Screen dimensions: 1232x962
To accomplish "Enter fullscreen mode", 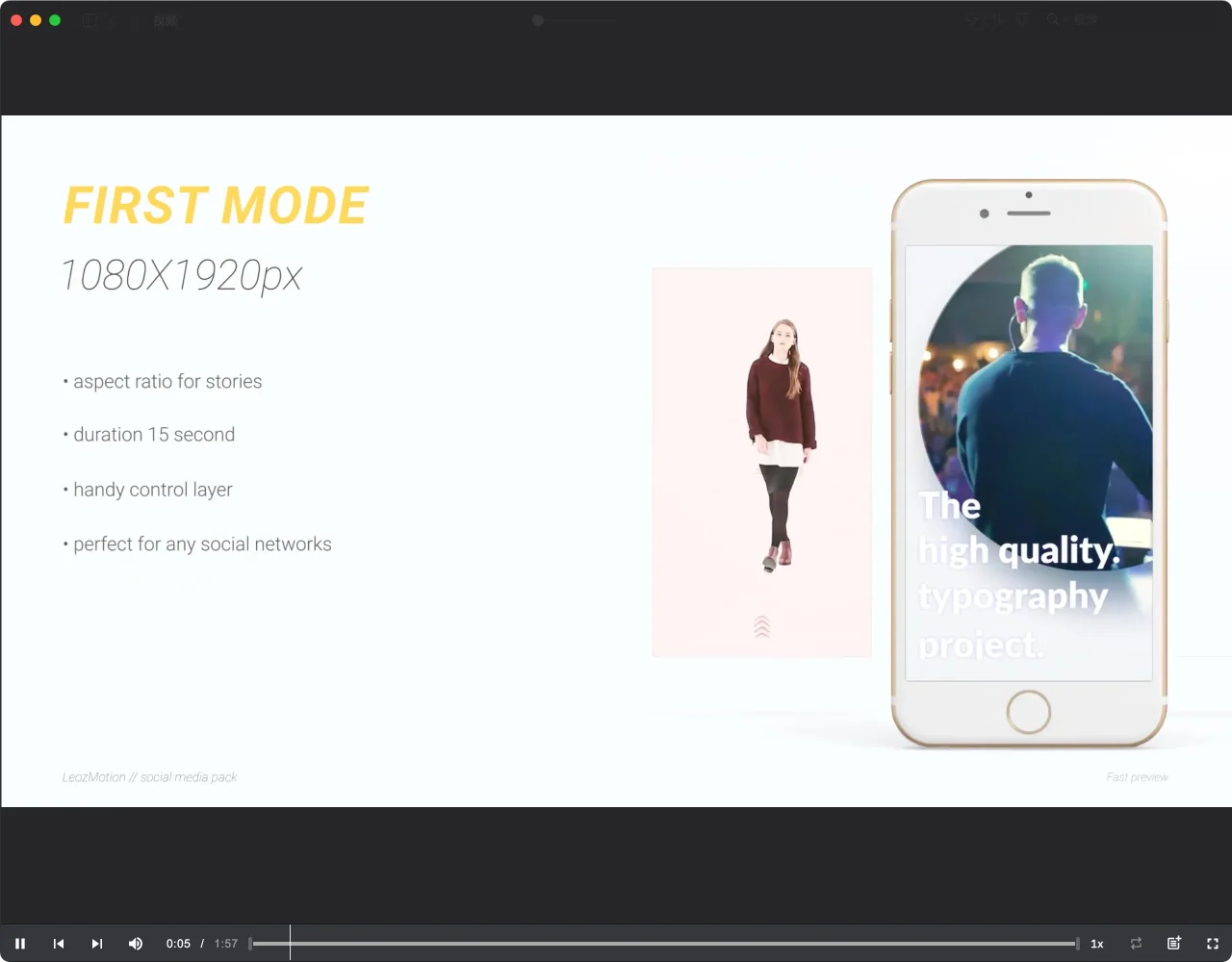I will (x=1213, y=944).
